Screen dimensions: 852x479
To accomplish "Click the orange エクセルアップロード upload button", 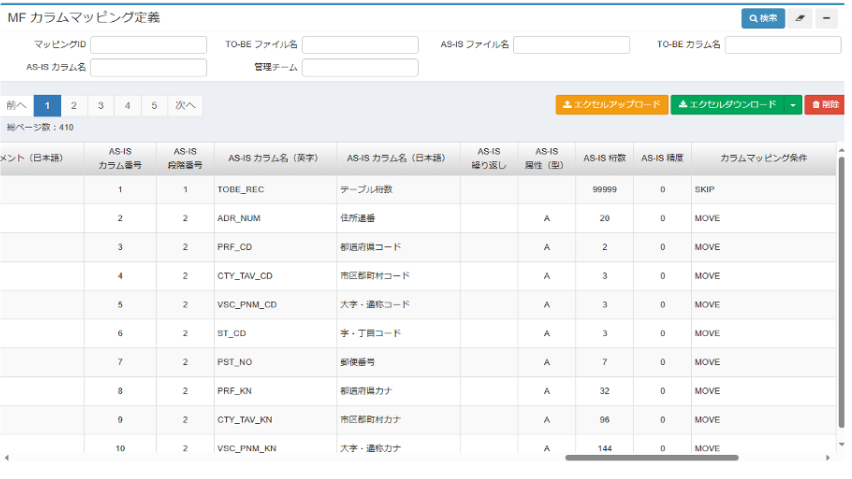I will tap(612, 104).
